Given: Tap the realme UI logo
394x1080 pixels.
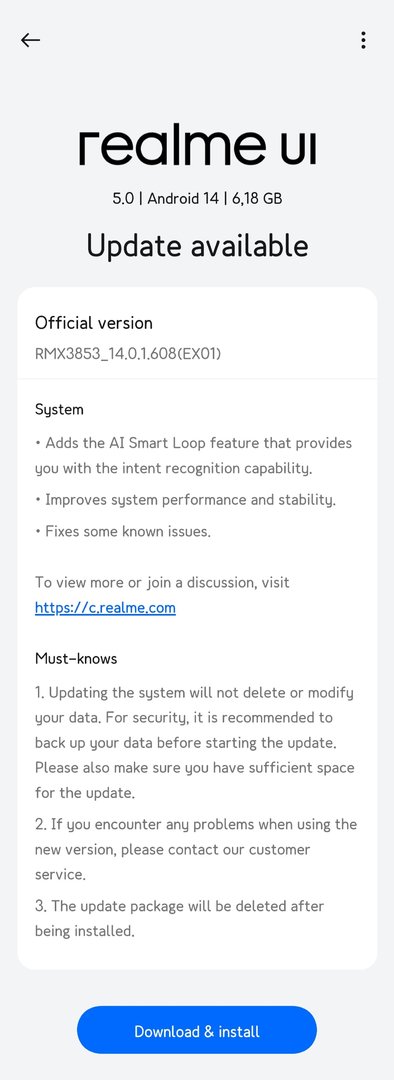Looking at the screenshot, I should pos(198,147).
